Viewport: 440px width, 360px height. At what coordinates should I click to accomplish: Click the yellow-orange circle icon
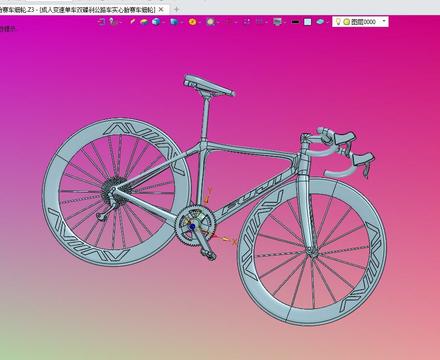(192, 22)
